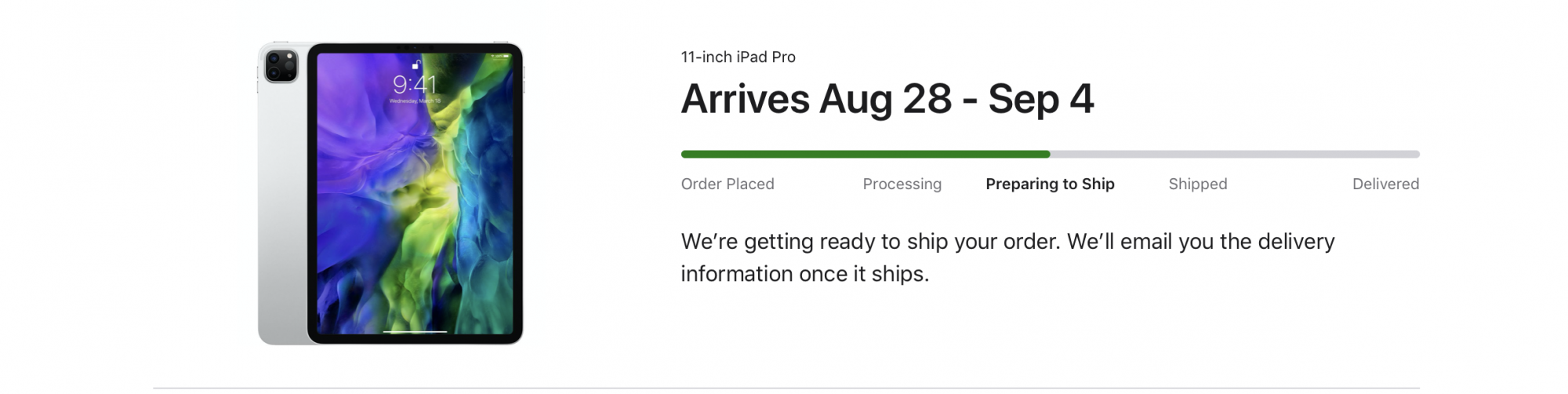Click the front camera sensor on iPad bezel
The width and height of the screenshot is (1568, 394).
point(414,48)
